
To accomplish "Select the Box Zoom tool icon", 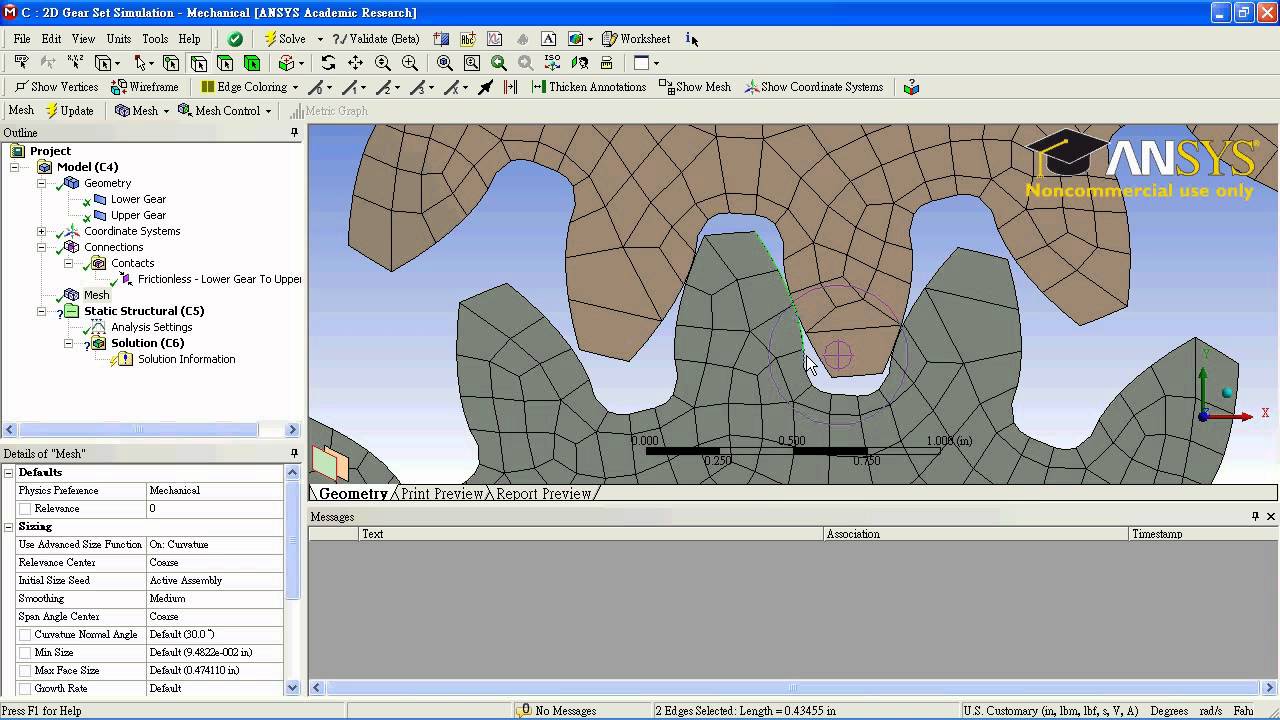I will 410,63.
